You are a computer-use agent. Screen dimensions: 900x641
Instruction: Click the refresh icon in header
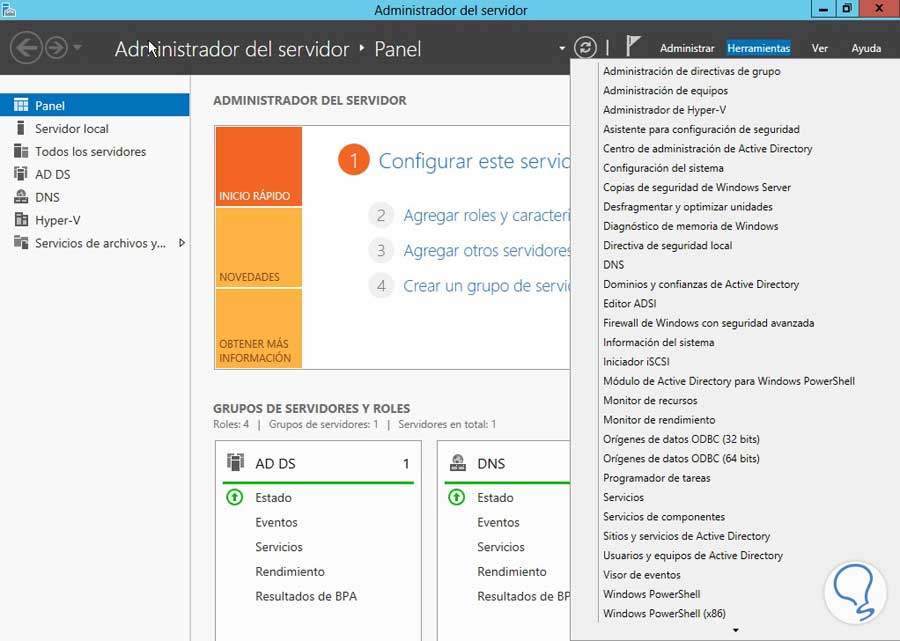[585, 47]
